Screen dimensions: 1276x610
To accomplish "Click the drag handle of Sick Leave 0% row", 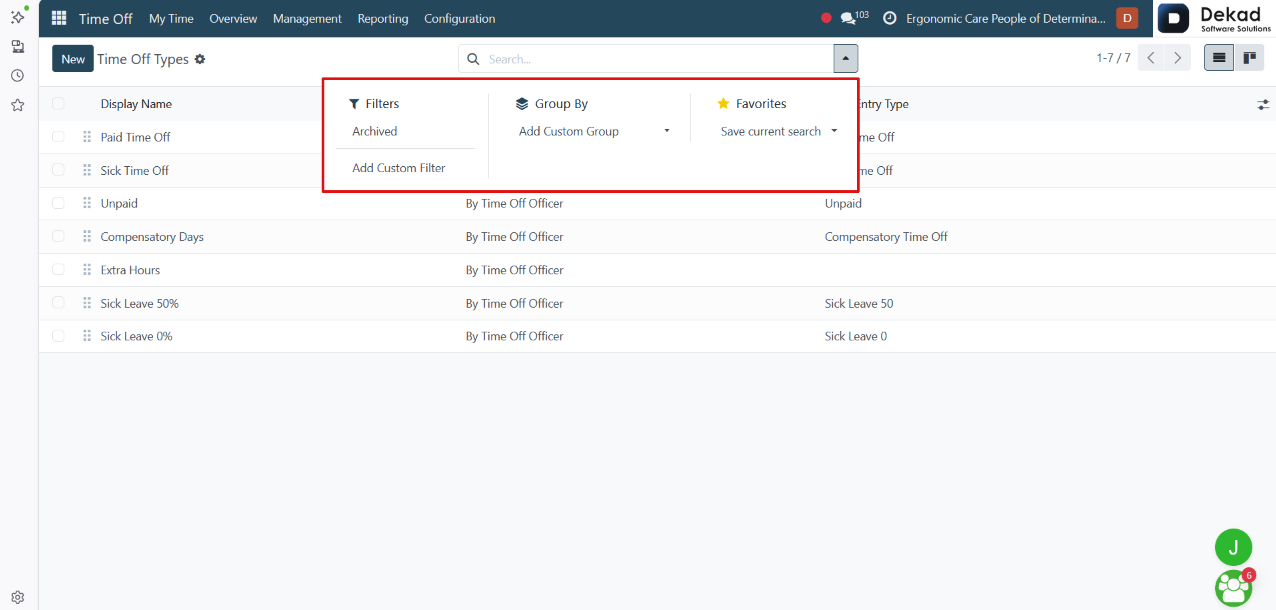I will click(87, 336).
